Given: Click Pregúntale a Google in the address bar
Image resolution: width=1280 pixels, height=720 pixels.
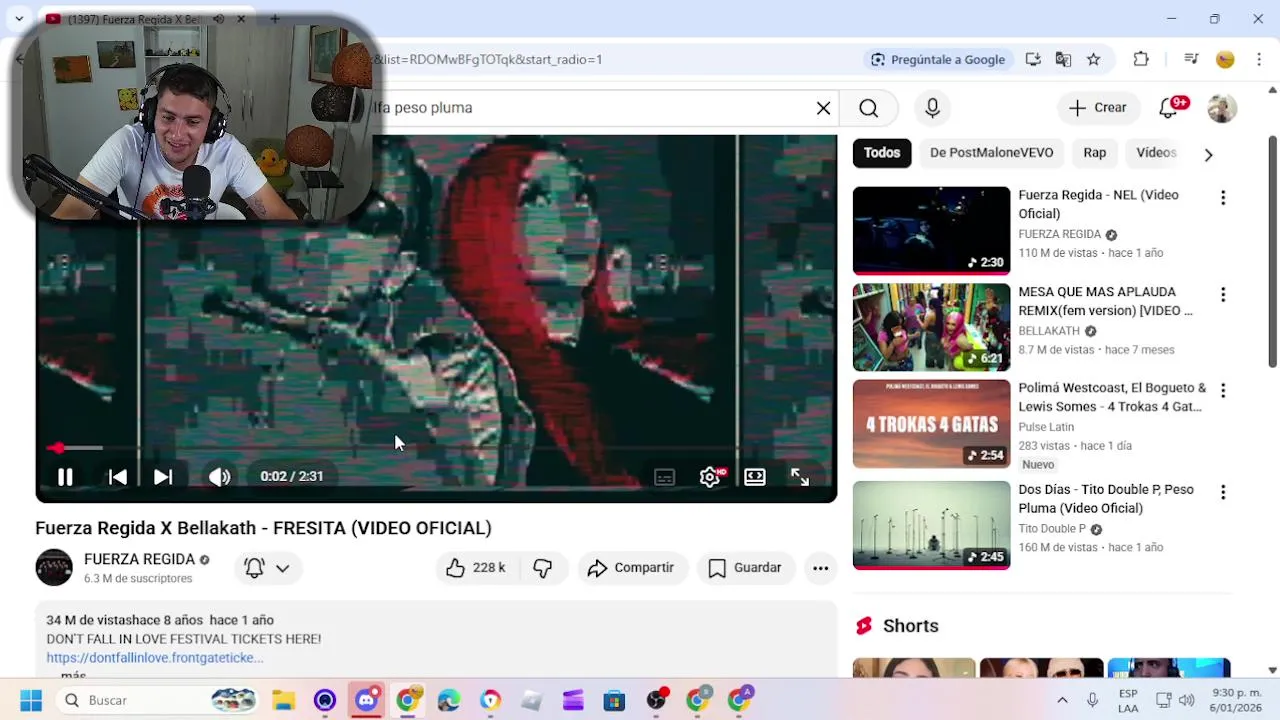Looking at the screenshot, I should click(937, 60).
